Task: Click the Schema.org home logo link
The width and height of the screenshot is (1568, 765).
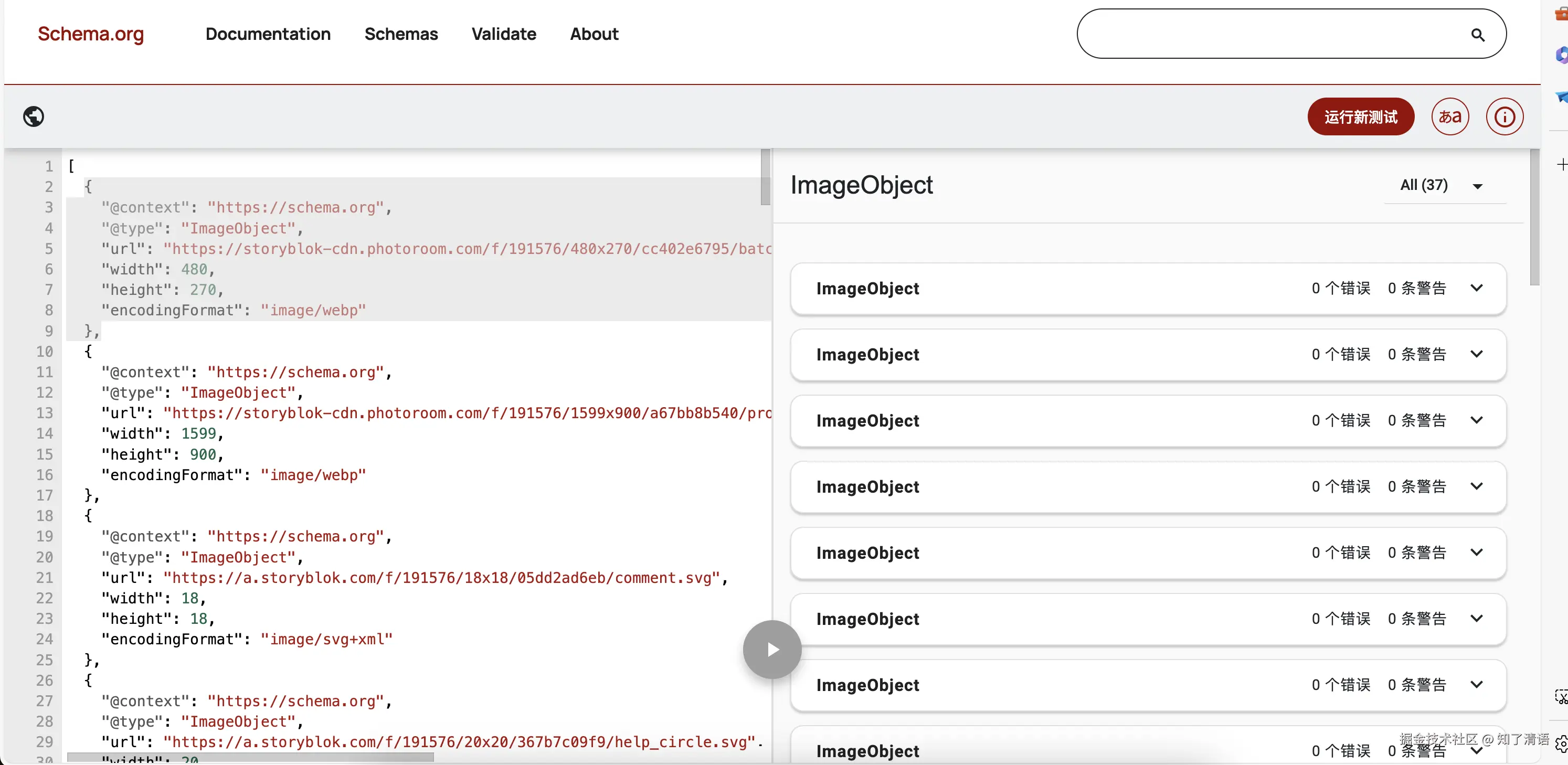Action: [x=91, y=34]
